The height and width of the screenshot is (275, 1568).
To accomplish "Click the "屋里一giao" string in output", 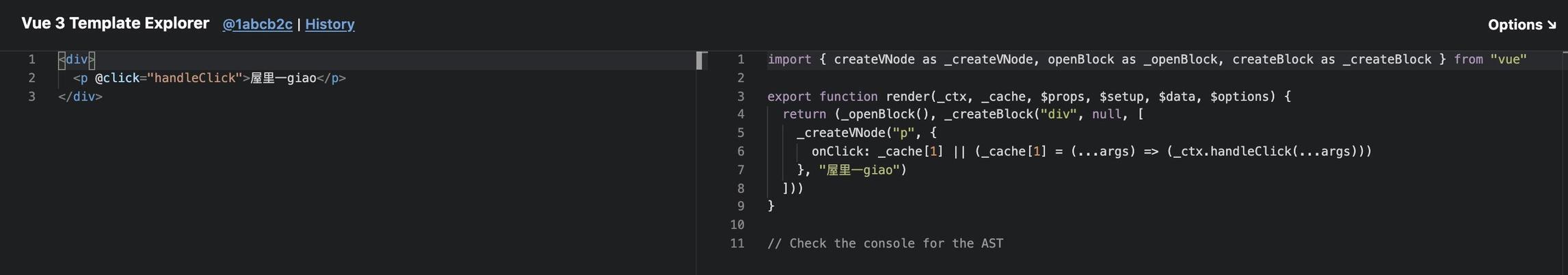I will pyautogui.click(x=859, y=170).
